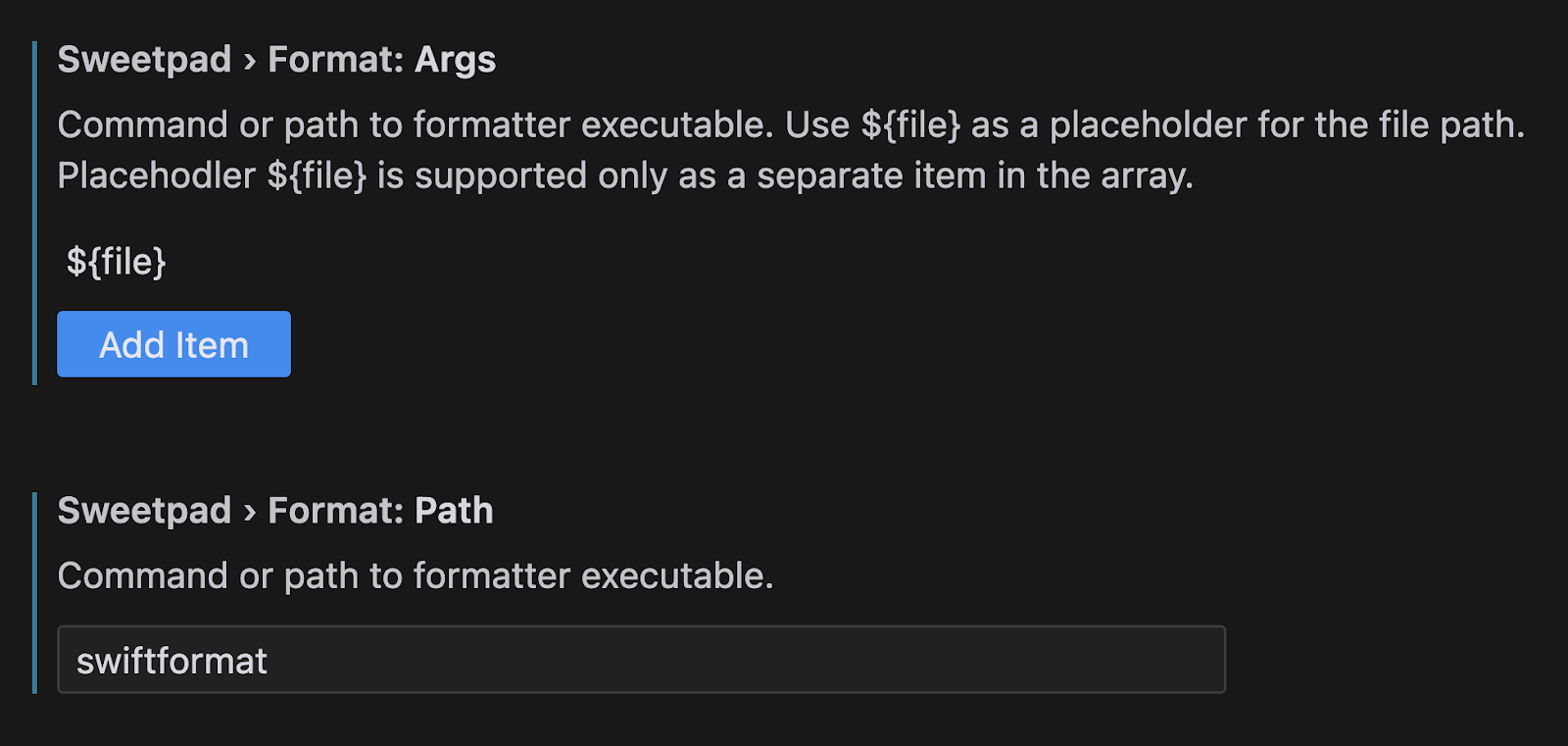Click the Sweetpad label in Format: Args heading
Image resolution: width=1568 pixels, height=746 pixels.
[x=144, y=59]
